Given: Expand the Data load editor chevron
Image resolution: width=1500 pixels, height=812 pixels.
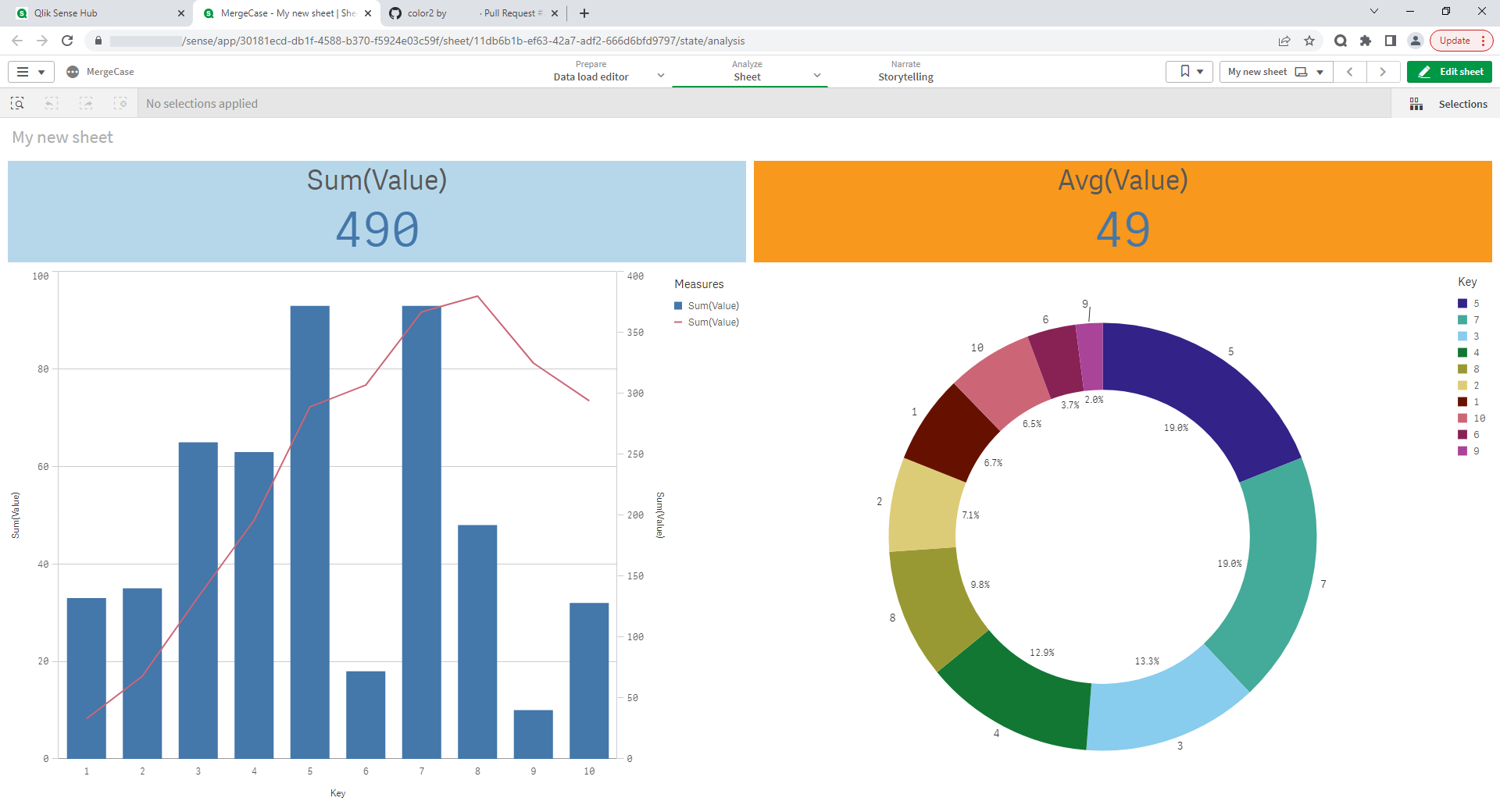Looking at the screenshot, I should pyautogui.click(x=661, y=76).
